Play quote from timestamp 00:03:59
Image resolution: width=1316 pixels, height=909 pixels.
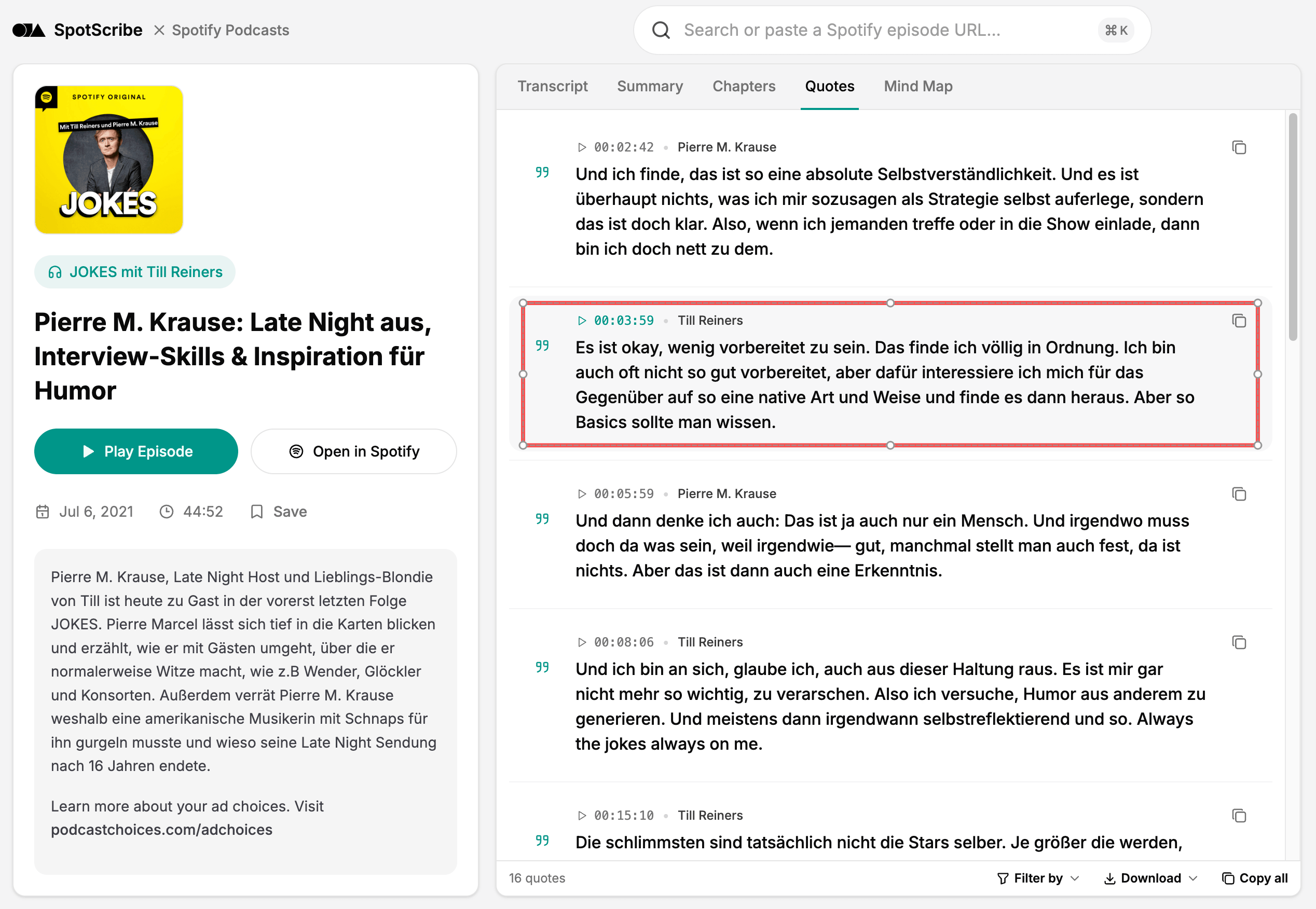(615, 321)
